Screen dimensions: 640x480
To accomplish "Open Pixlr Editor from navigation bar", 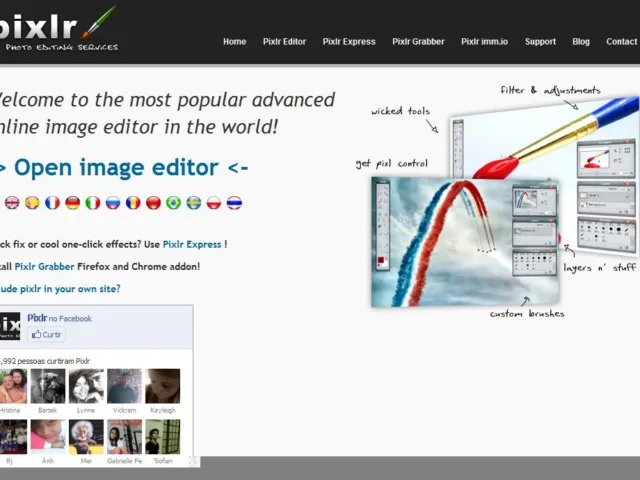I will pos(284,42).
